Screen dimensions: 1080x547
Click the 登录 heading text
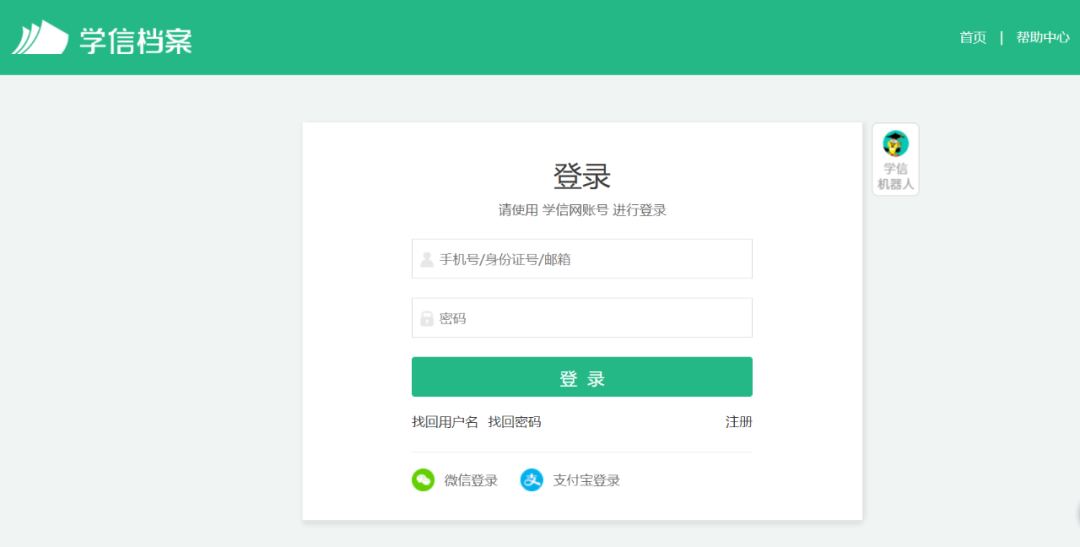tap(582, 176)
